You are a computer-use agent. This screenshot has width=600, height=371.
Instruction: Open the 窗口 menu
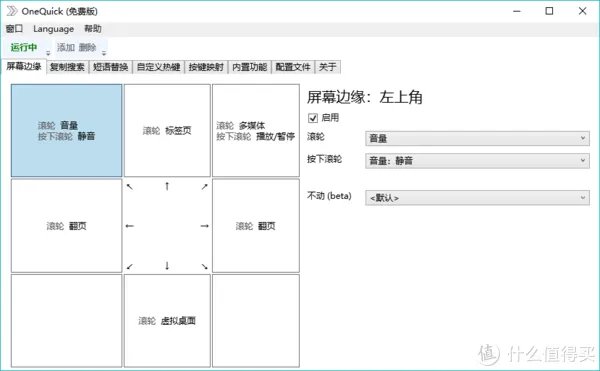tap(15, 29)
